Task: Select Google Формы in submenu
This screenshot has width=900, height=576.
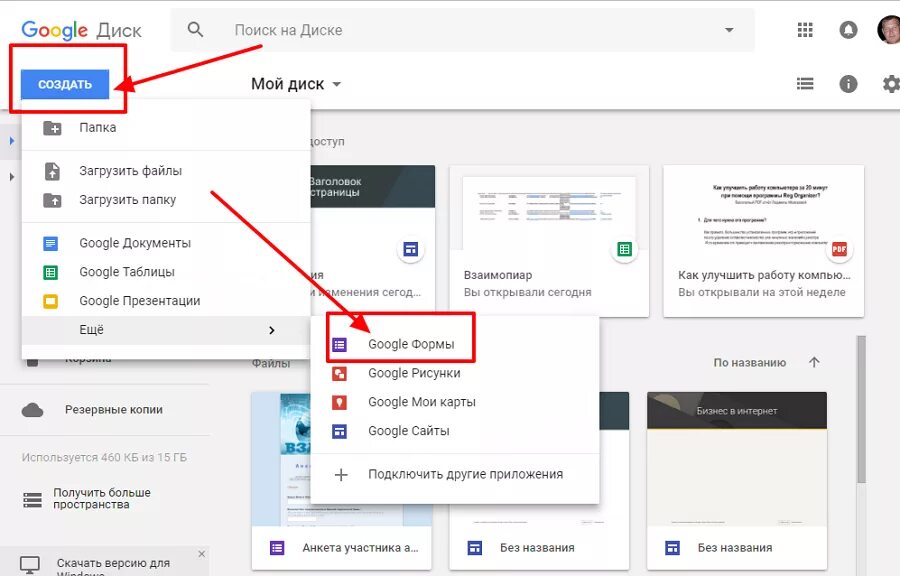Action: click(x=455, y=344)
